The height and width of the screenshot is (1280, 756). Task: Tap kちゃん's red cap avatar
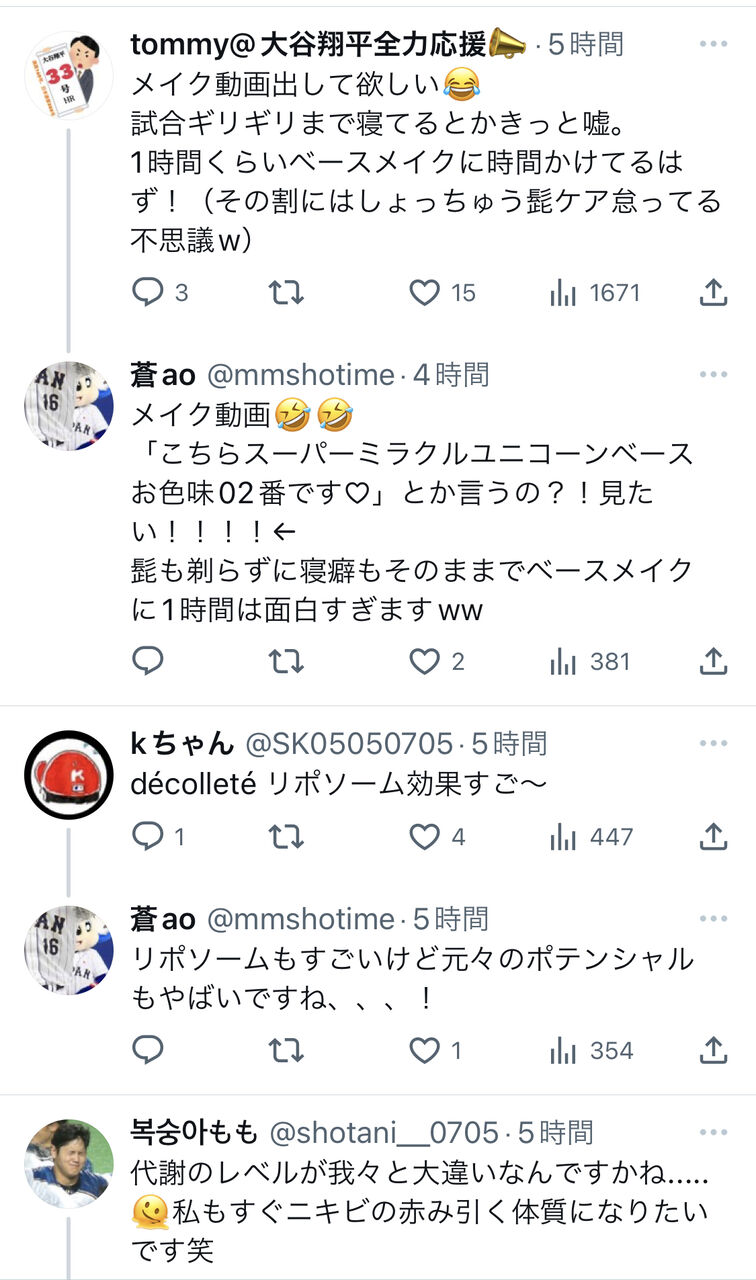pyautogui.click(x=69, y=775)
